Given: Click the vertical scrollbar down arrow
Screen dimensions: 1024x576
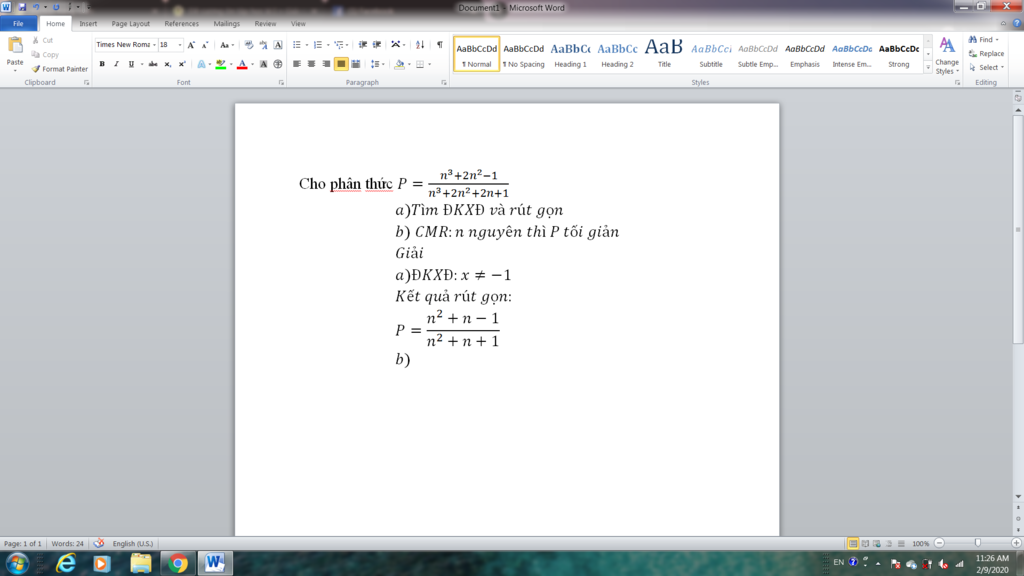Looking at the screenshot, I should click(x=1018, y=497).
